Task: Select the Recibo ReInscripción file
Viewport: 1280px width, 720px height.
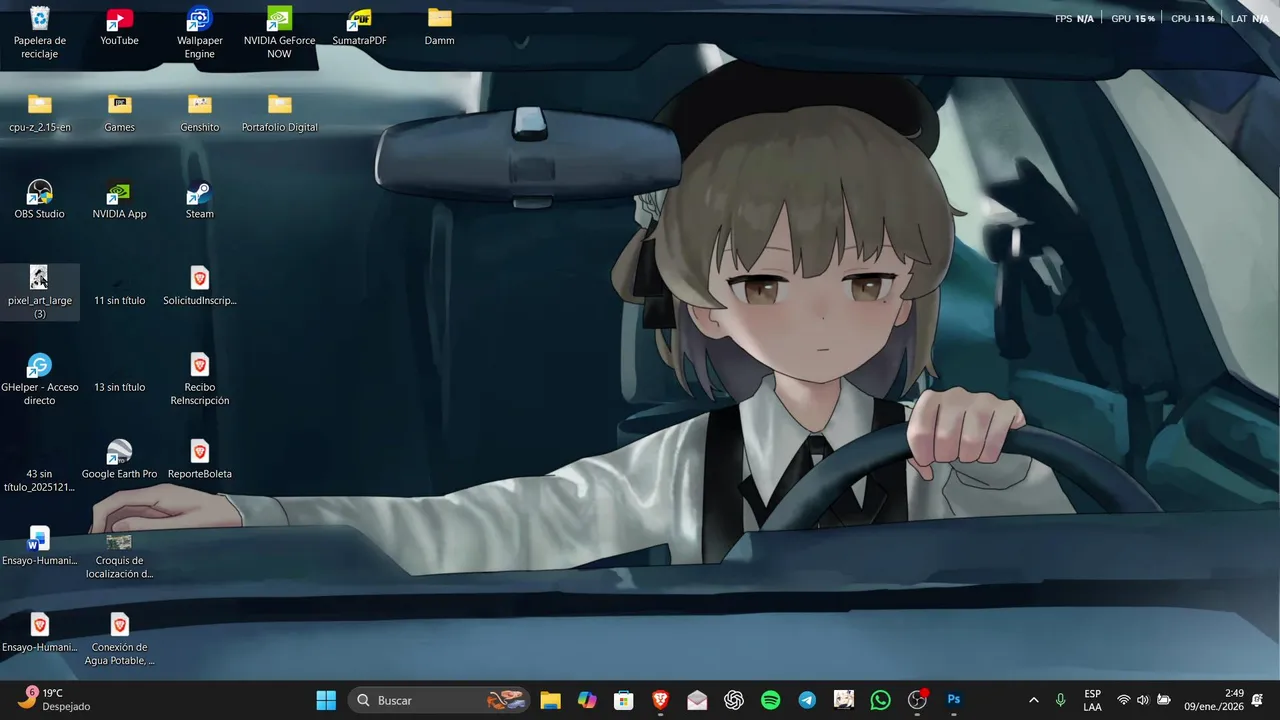Action: coord(199,380)
